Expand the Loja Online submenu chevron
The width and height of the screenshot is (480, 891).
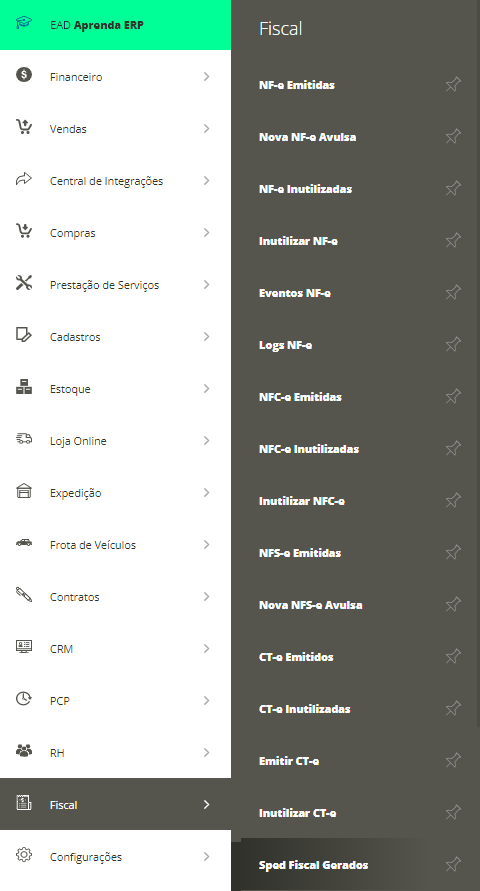click(x=207, y=440)
